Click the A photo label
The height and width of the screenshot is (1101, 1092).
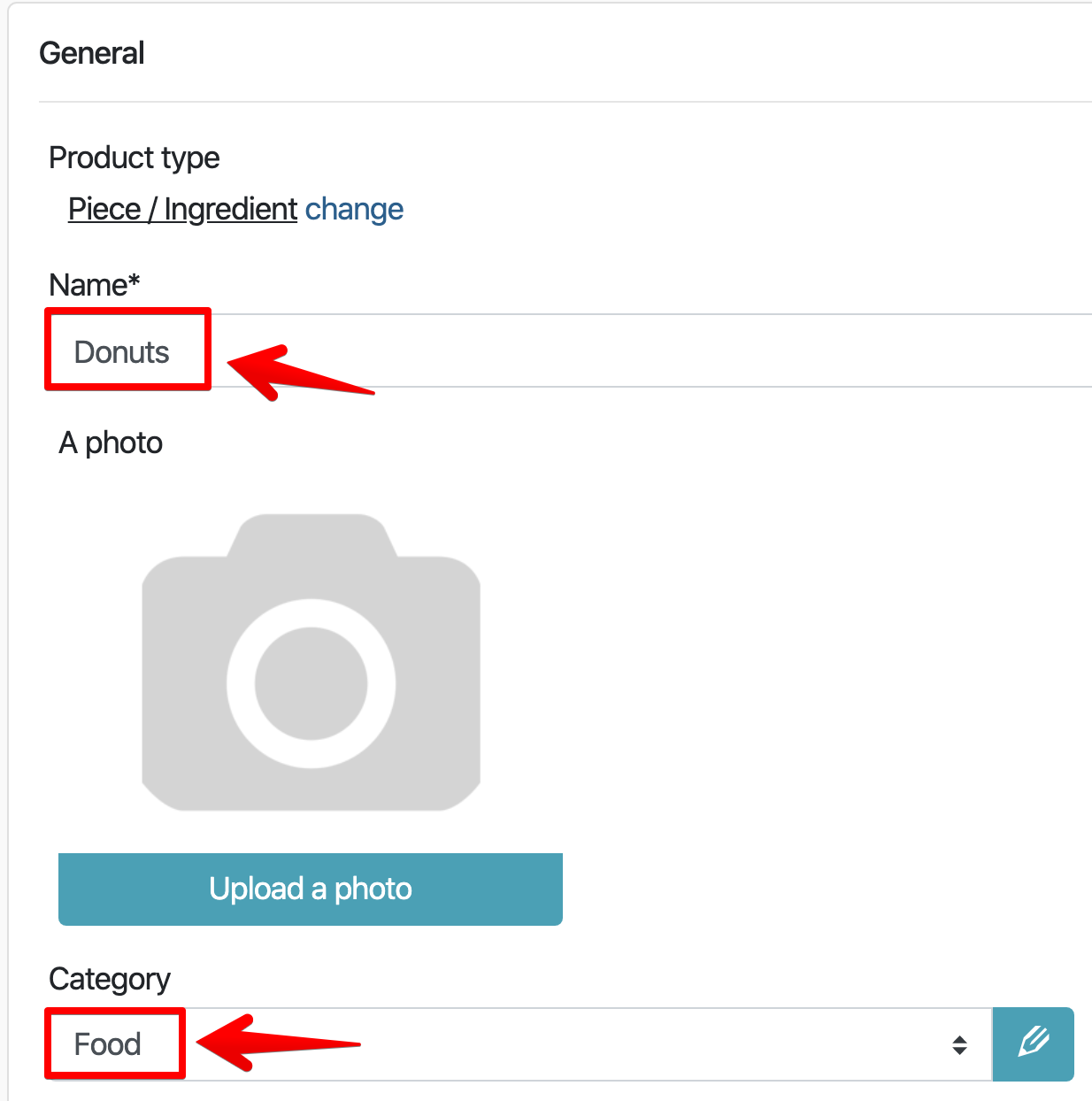point(111,443)
